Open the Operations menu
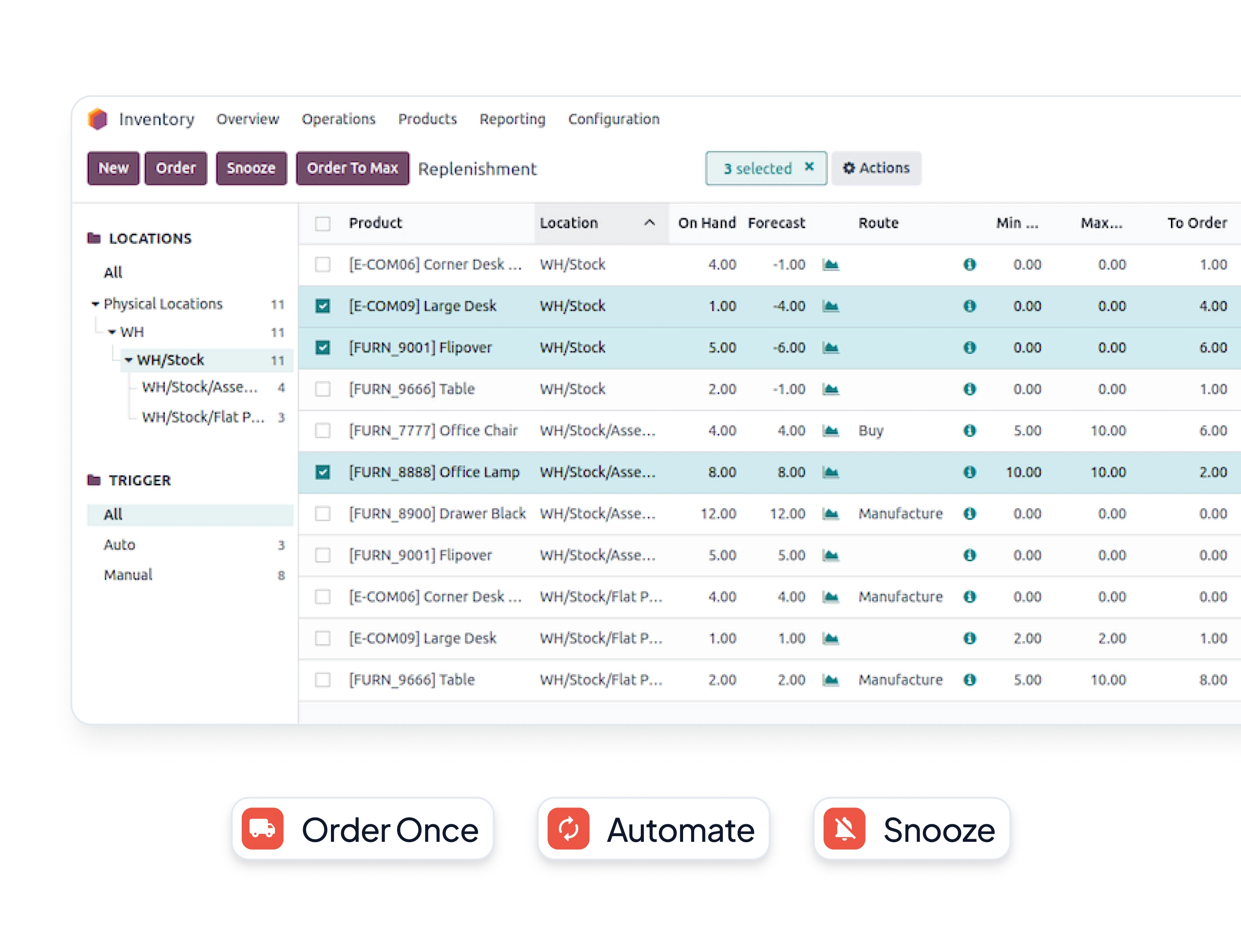1241x952 pixels. click(x=338, y=119)
